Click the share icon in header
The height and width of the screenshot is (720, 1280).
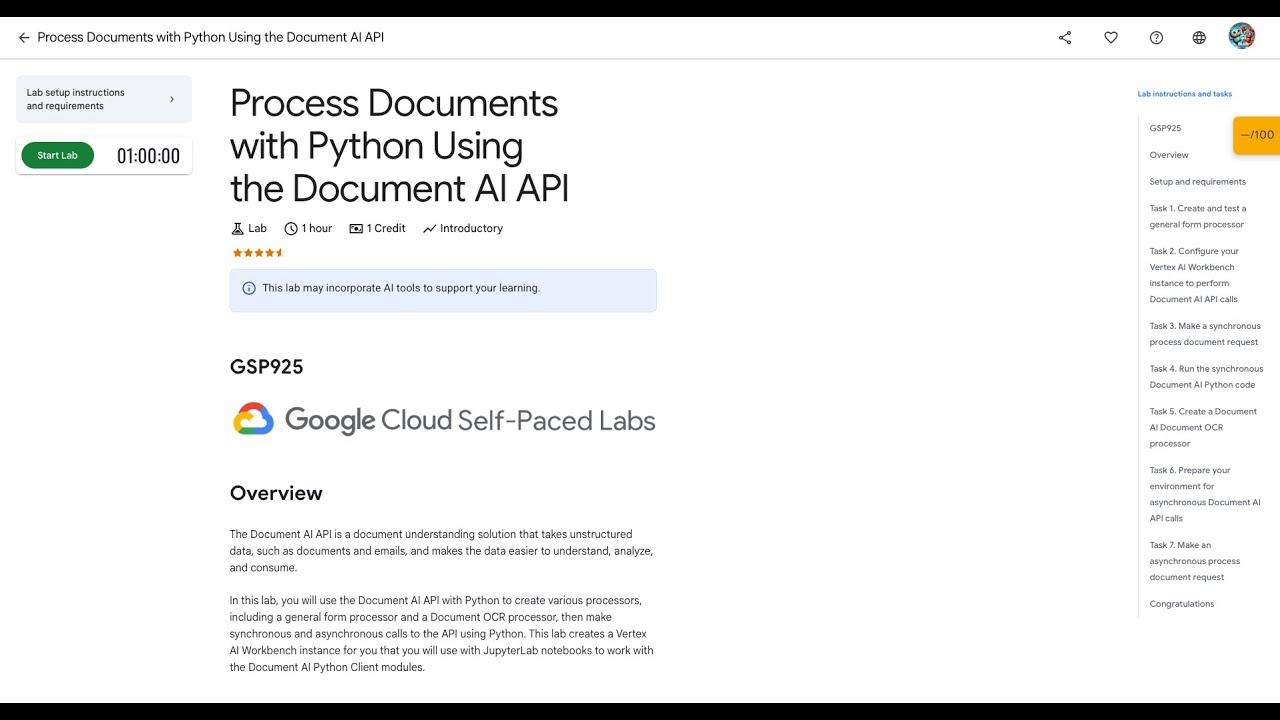point(1065,38)
